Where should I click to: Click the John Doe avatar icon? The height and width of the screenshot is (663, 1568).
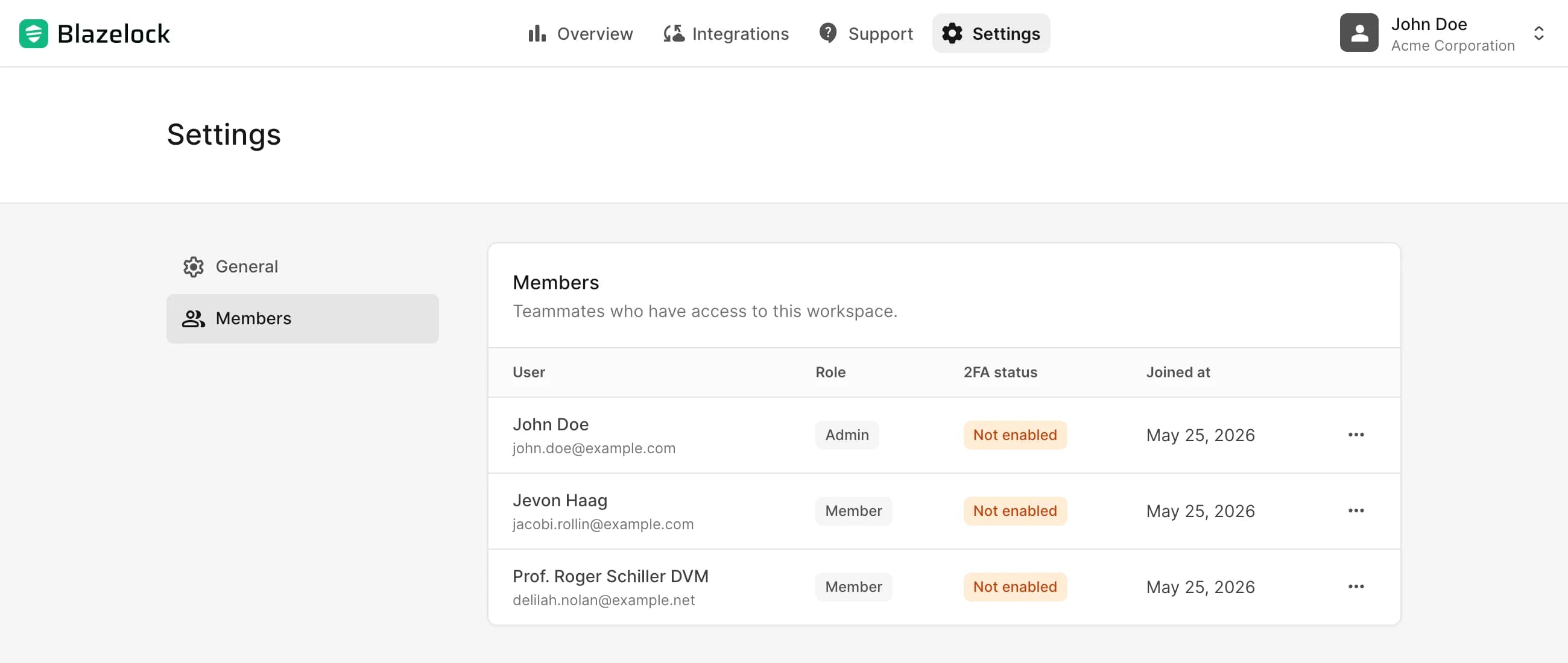[1359, 33]
